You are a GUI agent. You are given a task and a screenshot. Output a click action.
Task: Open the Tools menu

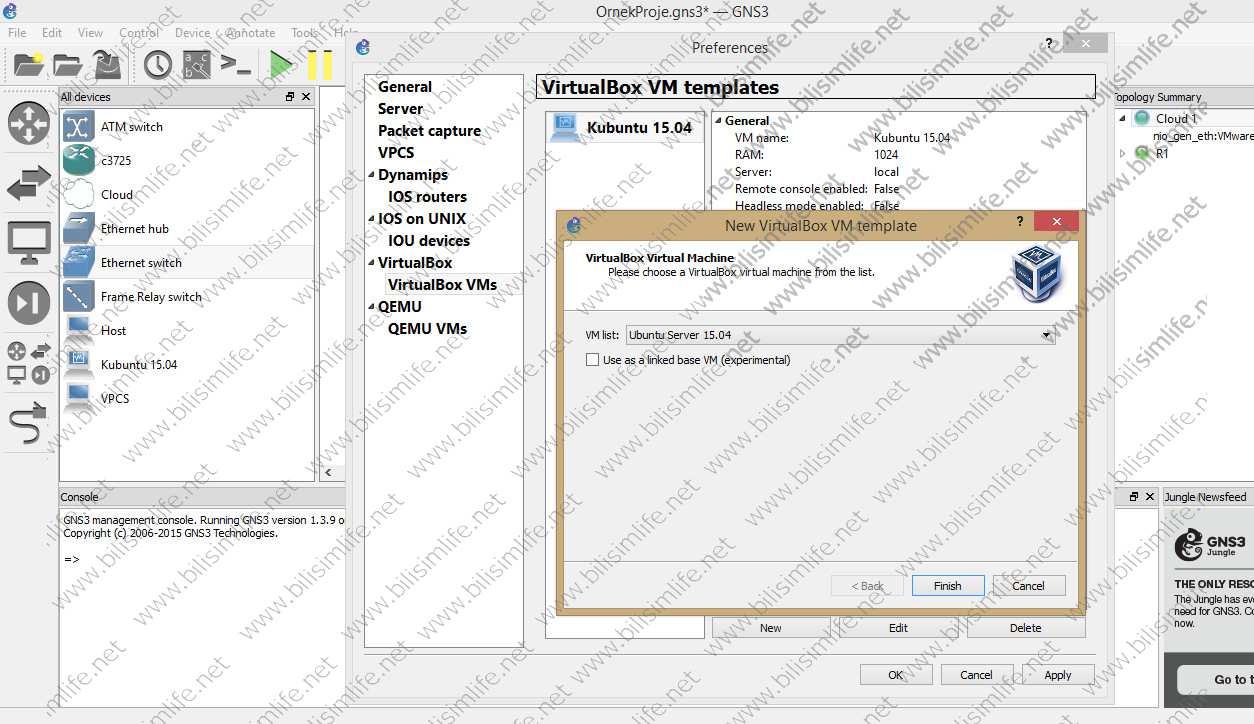coord(305,33)
